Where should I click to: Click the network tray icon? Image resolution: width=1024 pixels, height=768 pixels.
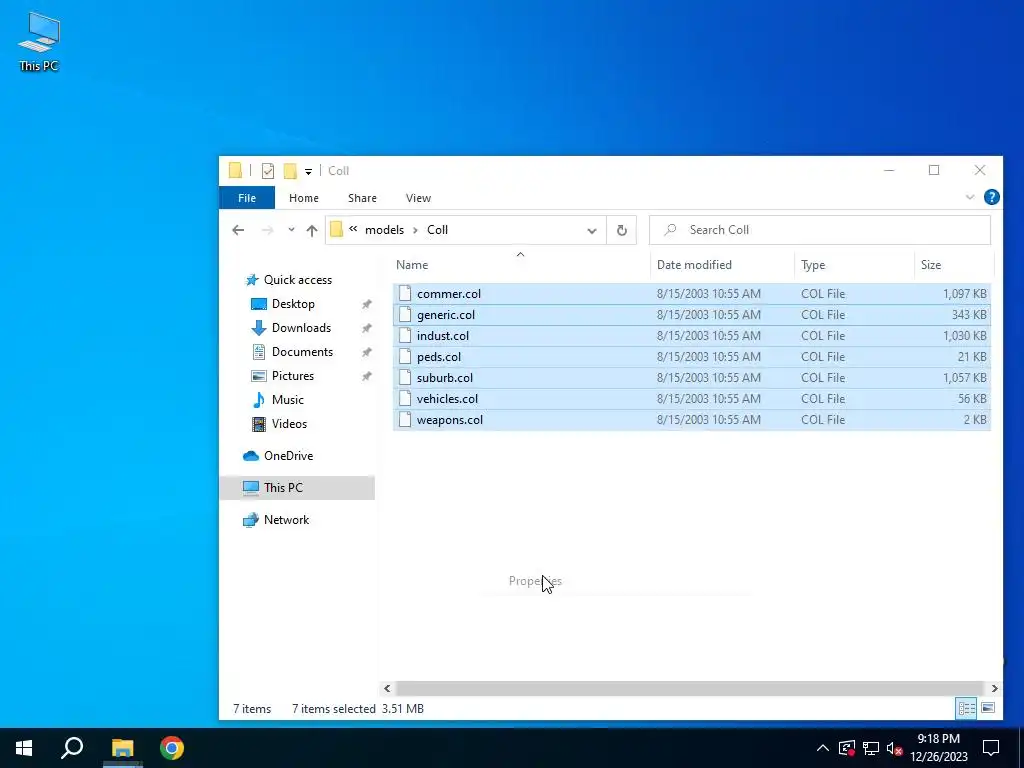871,748
